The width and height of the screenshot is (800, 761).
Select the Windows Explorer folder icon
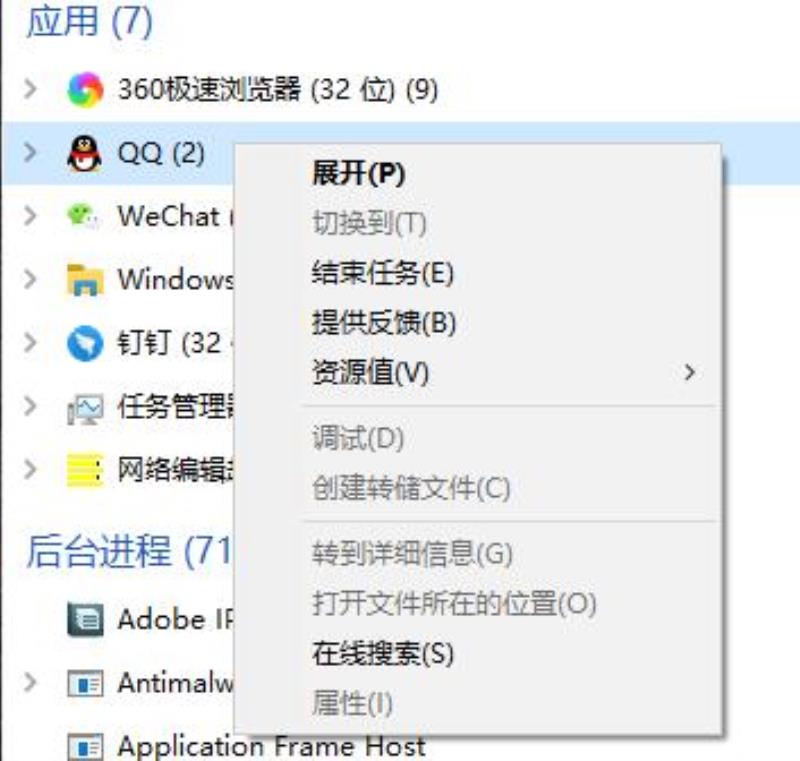pyautogui.click(x=85, y=280)
